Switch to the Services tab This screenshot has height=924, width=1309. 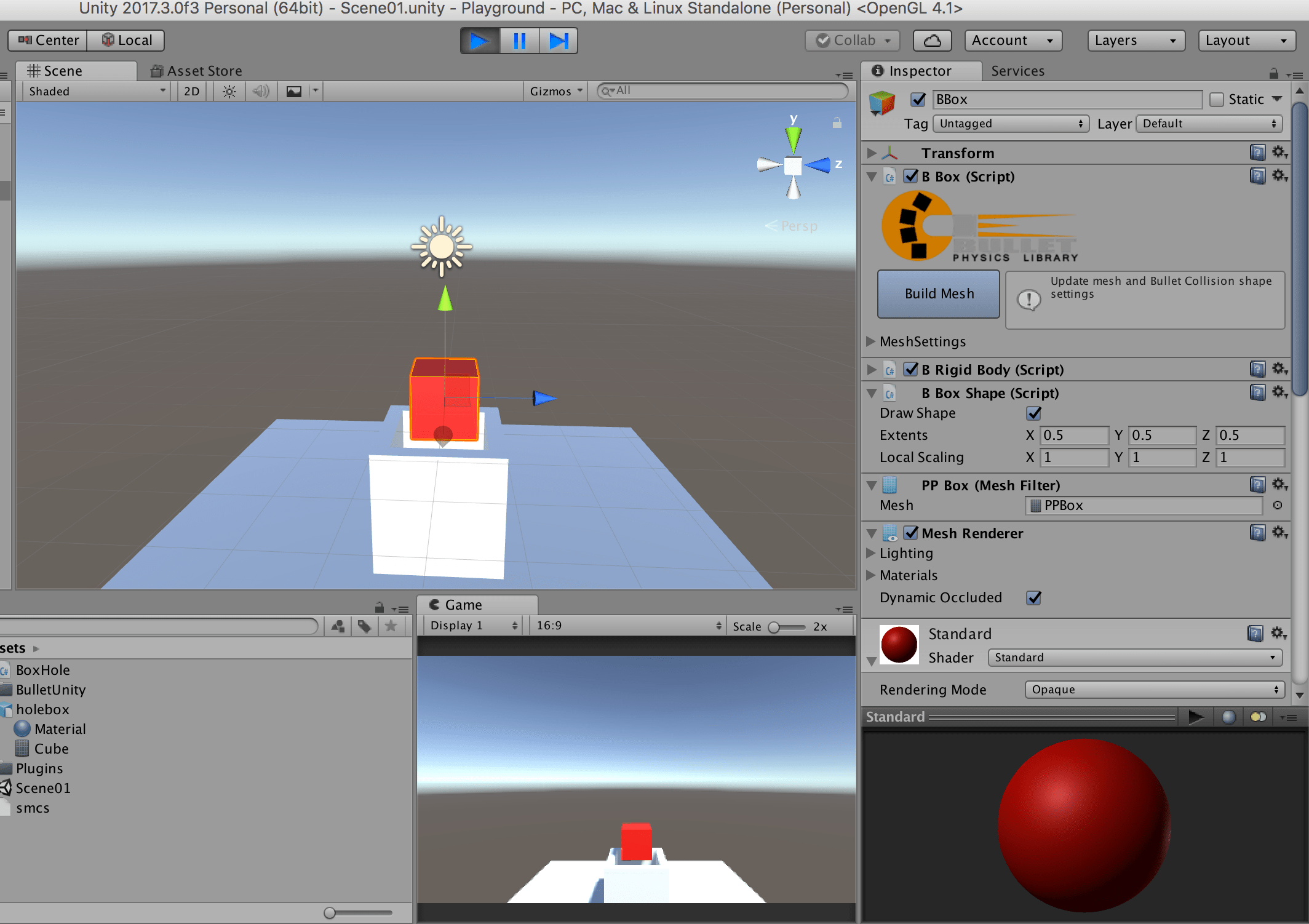point(1017,71)
